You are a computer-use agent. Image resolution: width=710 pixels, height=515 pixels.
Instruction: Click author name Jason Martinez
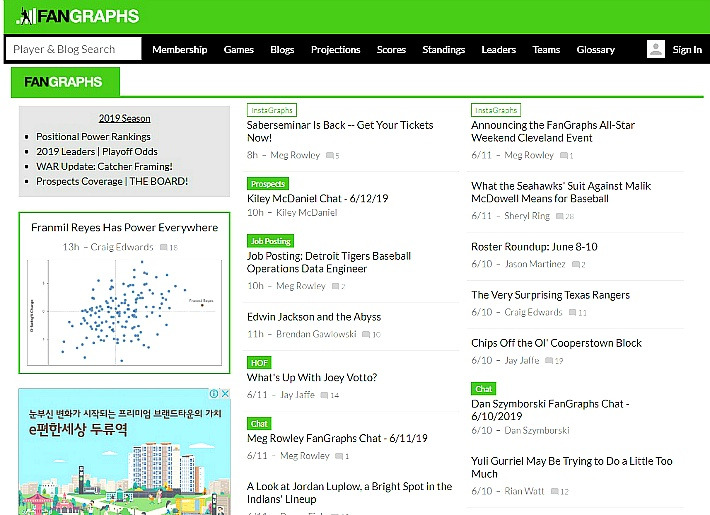tap(535, 264)
